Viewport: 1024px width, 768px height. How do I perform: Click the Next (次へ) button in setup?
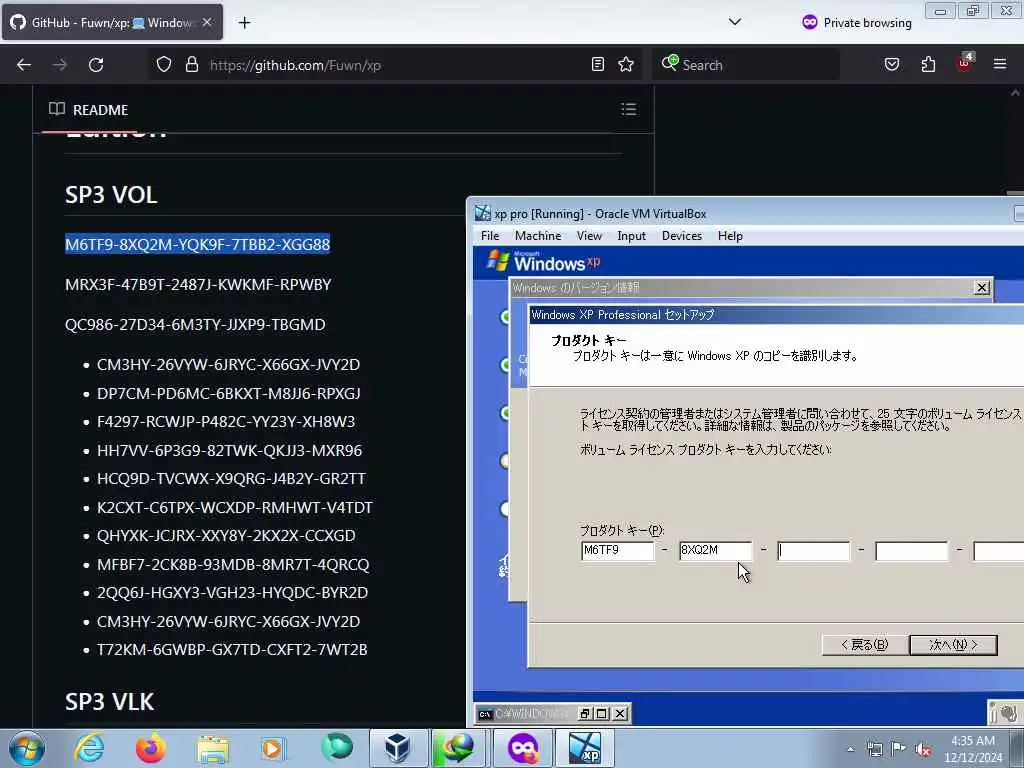pos(953,645)
